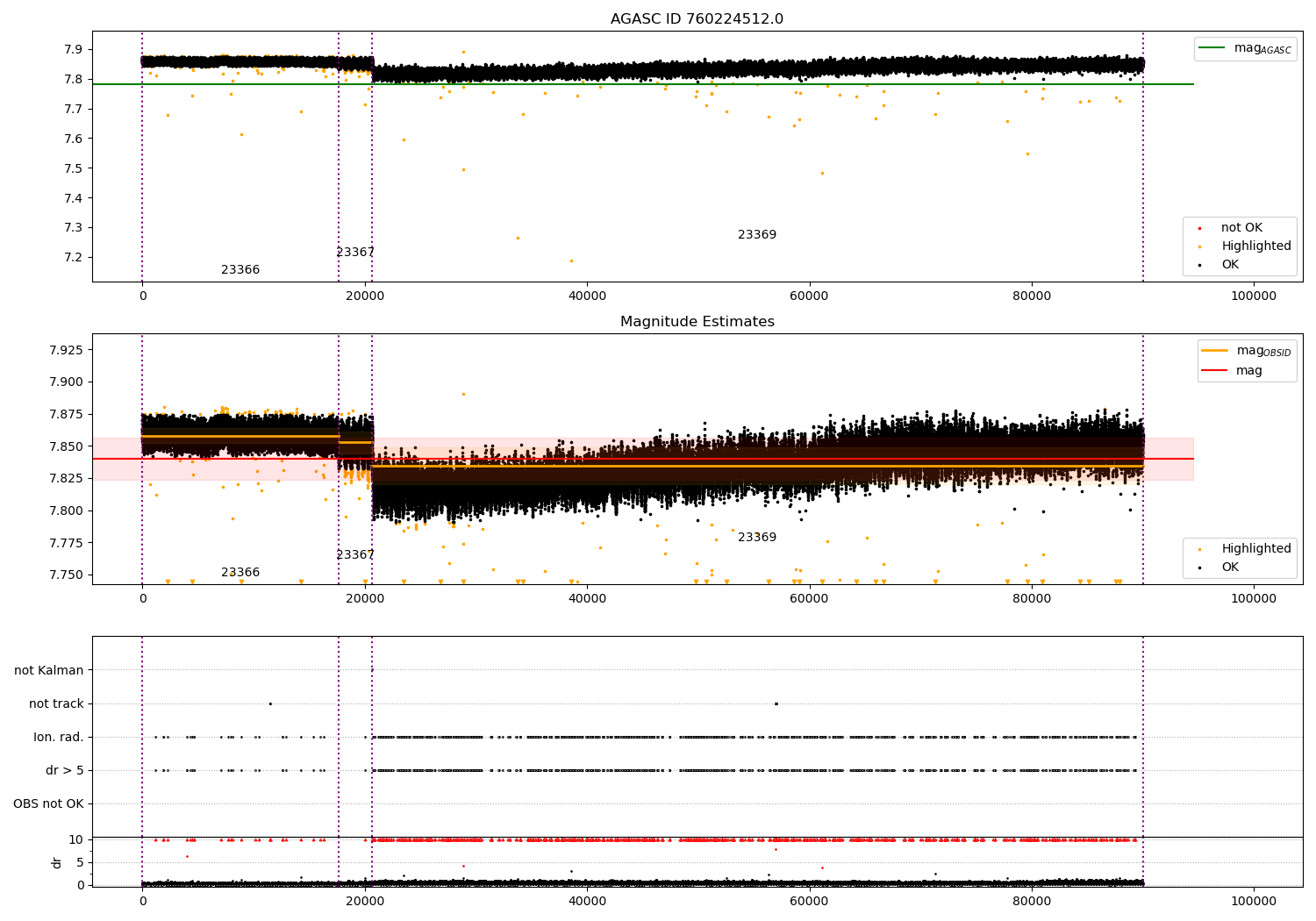Click the 'OBS not OK' row label

click(48, 804)
